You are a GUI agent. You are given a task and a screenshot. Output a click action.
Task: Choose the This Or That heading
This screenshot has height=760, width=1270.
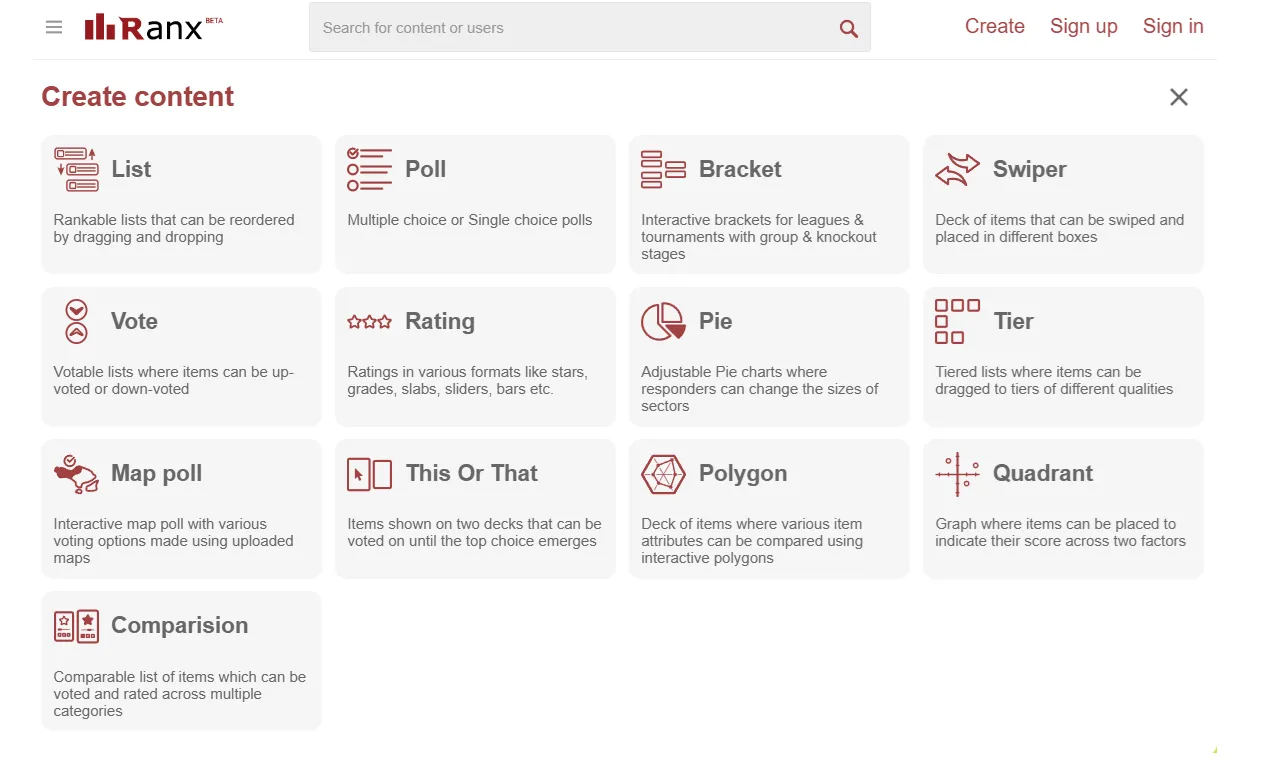(471, 473)
